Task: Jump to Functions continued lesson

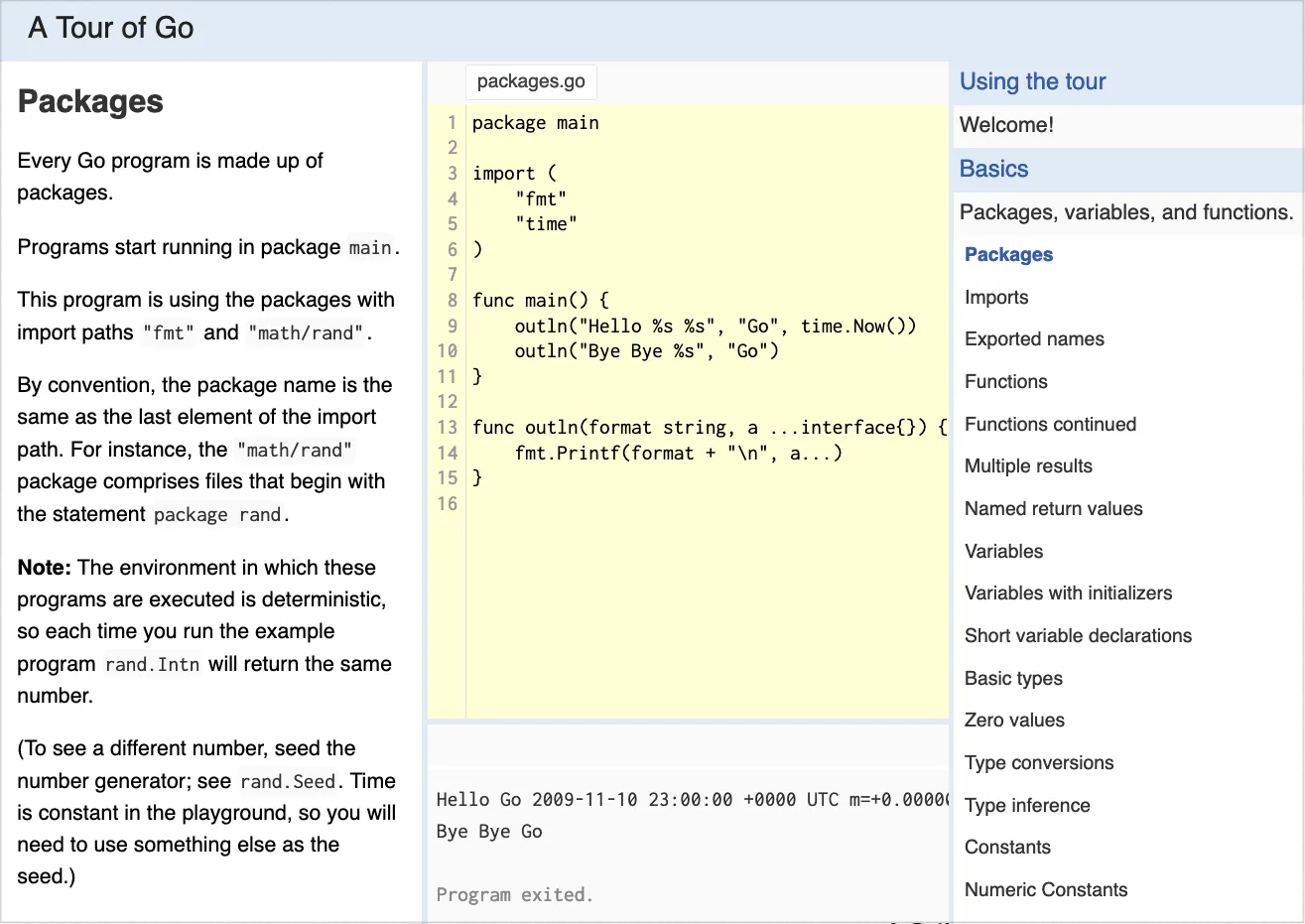Action: pos(1050,425)
